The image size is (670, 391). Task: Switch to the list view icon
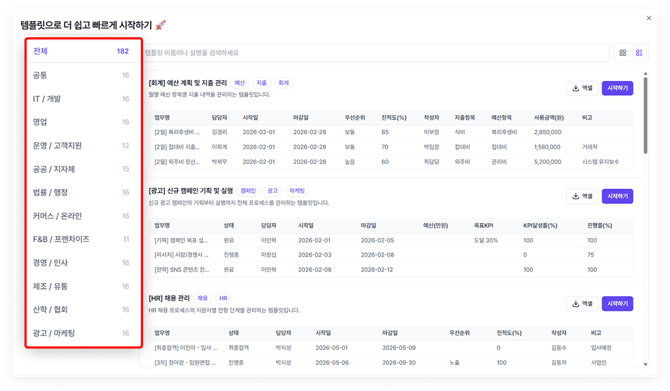[x=639, y=53]
